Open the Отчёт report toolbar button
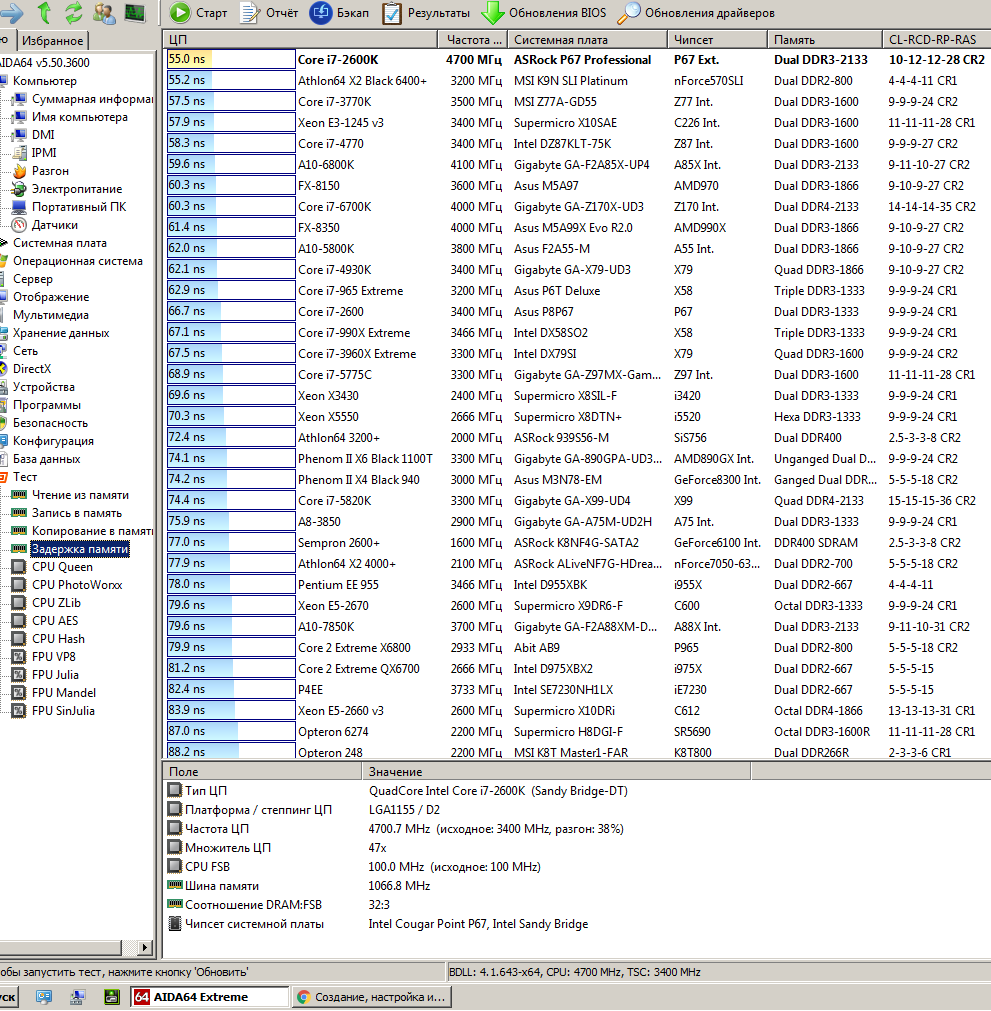The image size is (991, 1011). pos(269,13)
